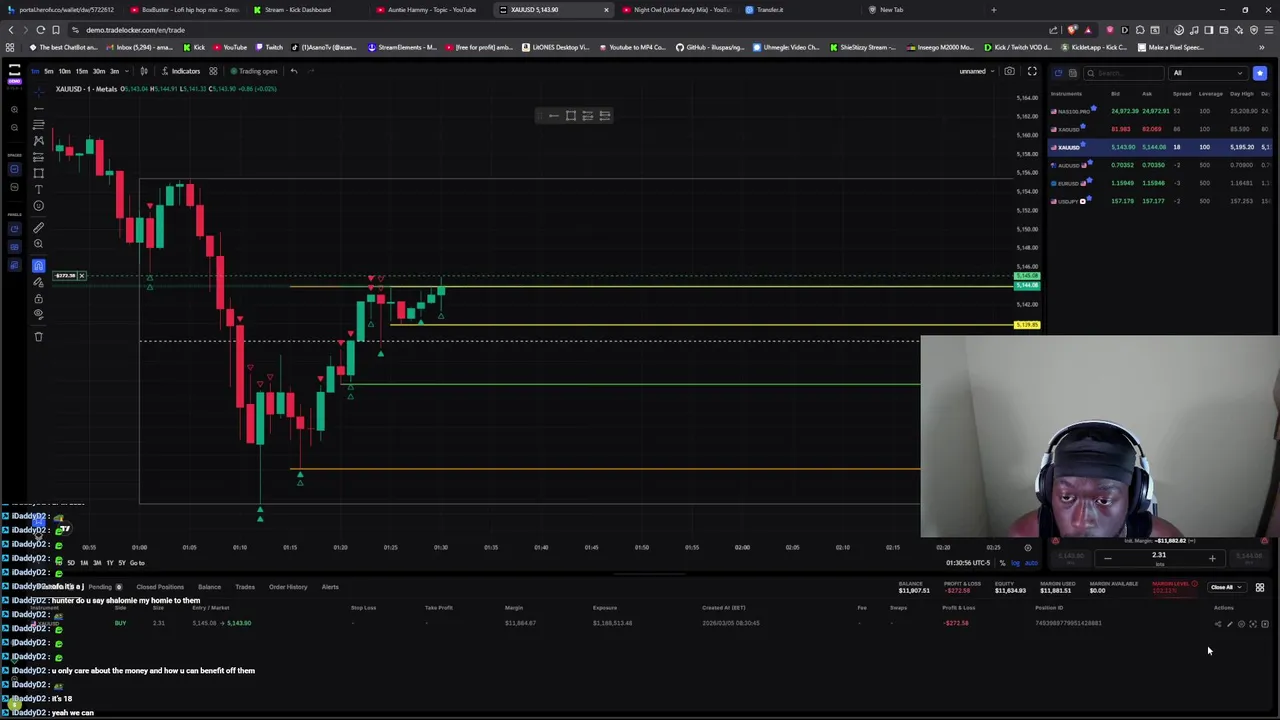Image resolution: width=1280 pixels, height=720 pixels.
Task: Open the Pending orders tab
Action: [x=104, y=587]
